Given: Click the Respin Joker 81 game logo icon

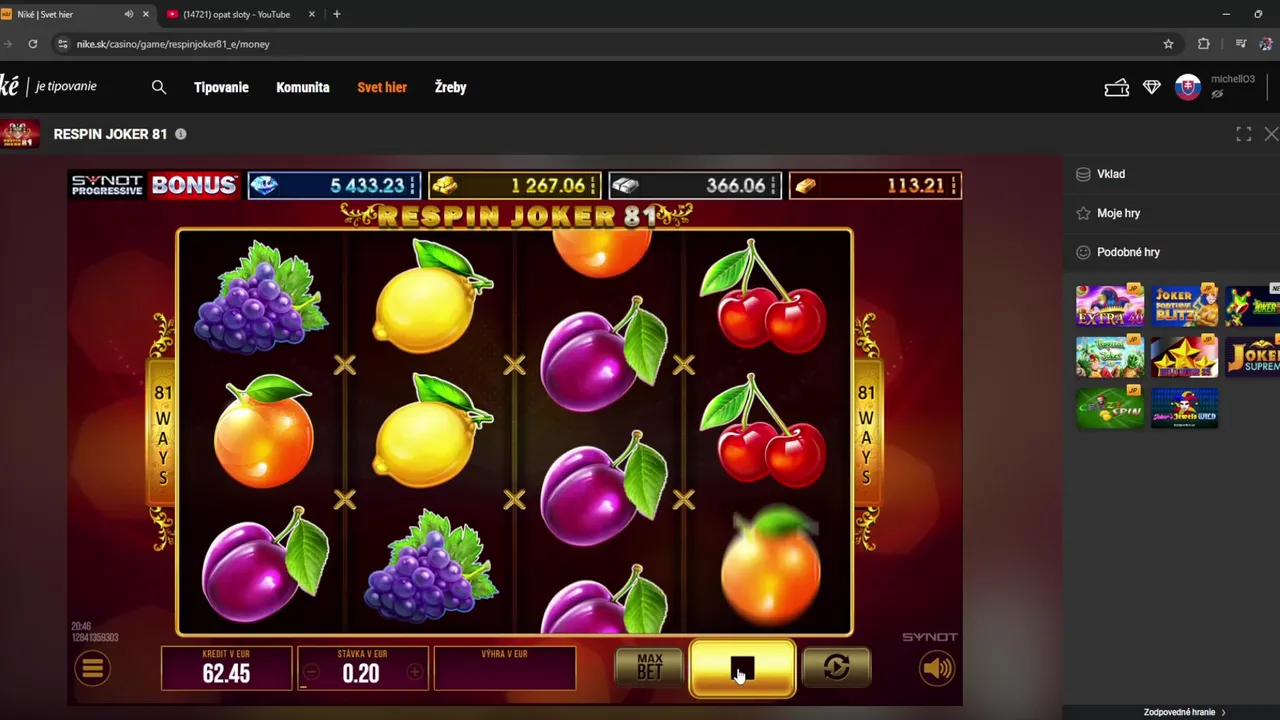Looking at the screenshot, I should click(20, 134).
